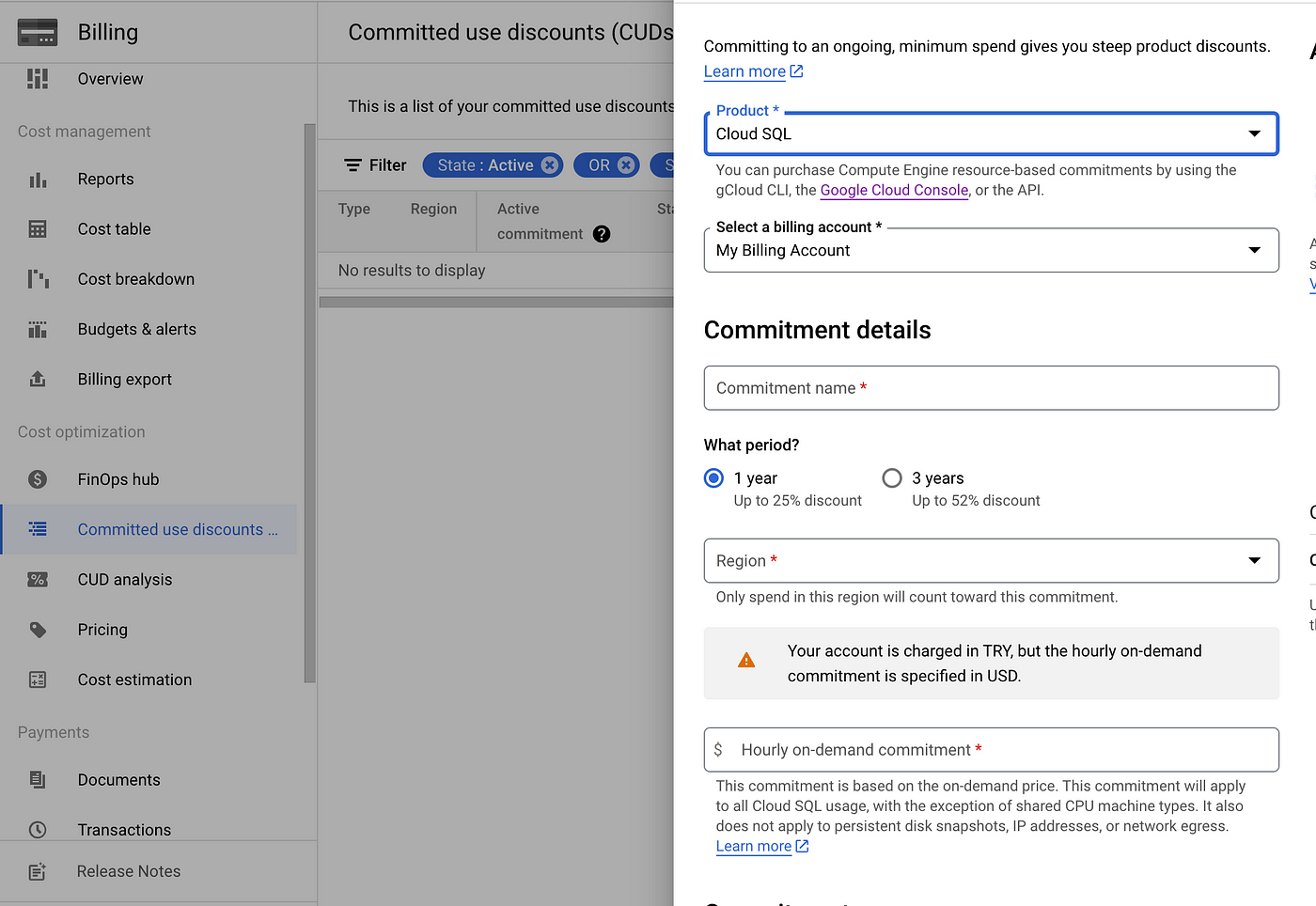1316x906 pixels.
Task: Click the Billing credit card logo icon
Action: coord(38,32)
